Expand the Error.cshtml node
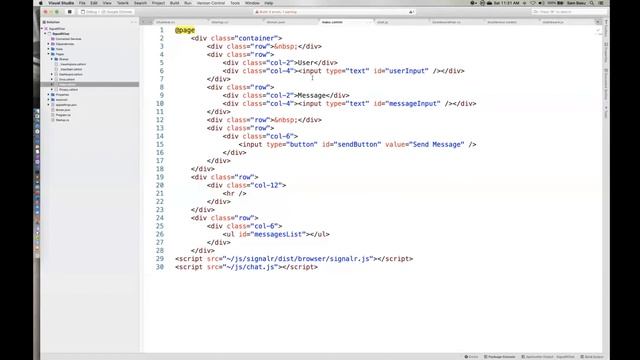Image resolution: width=640 pixels, height=360 pixels. coord(52,79)
